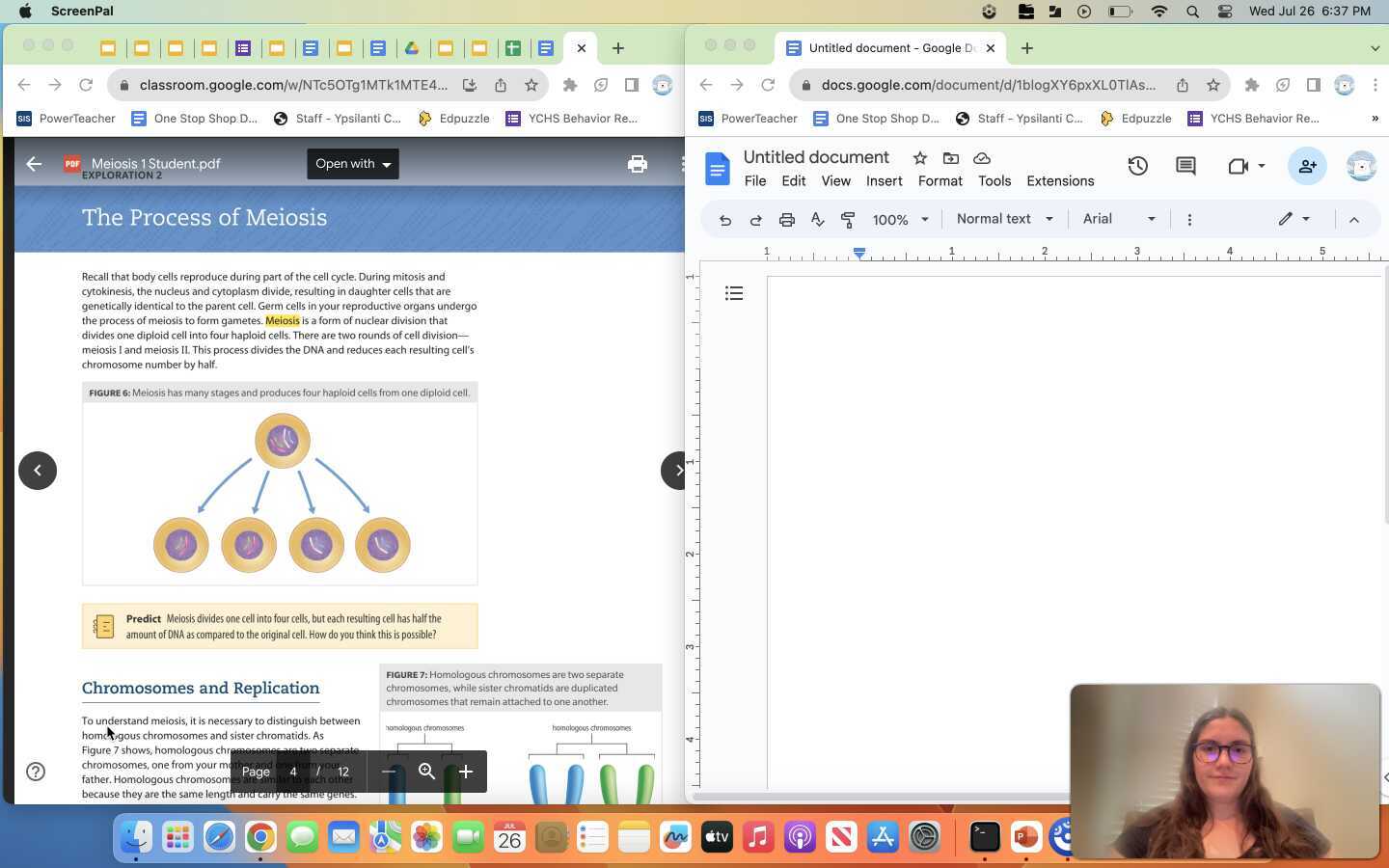
Task: Zoom in PDF with plus button
Action: [466, 772]
